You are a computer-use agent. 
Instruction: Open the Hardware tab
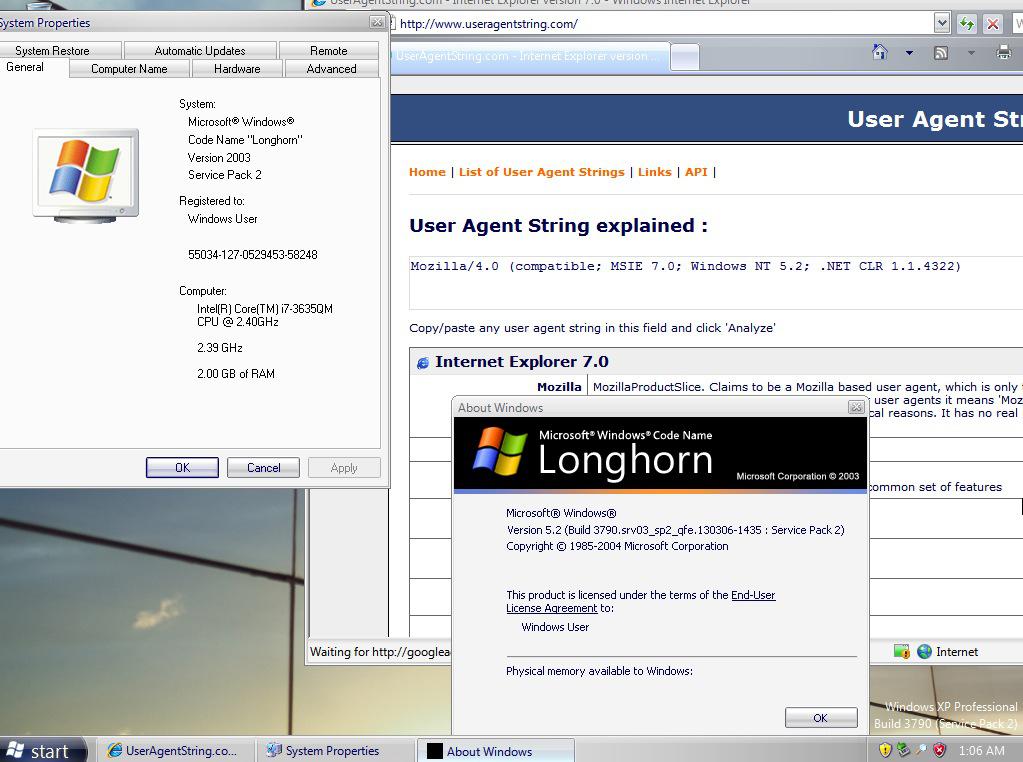point(237,69)
